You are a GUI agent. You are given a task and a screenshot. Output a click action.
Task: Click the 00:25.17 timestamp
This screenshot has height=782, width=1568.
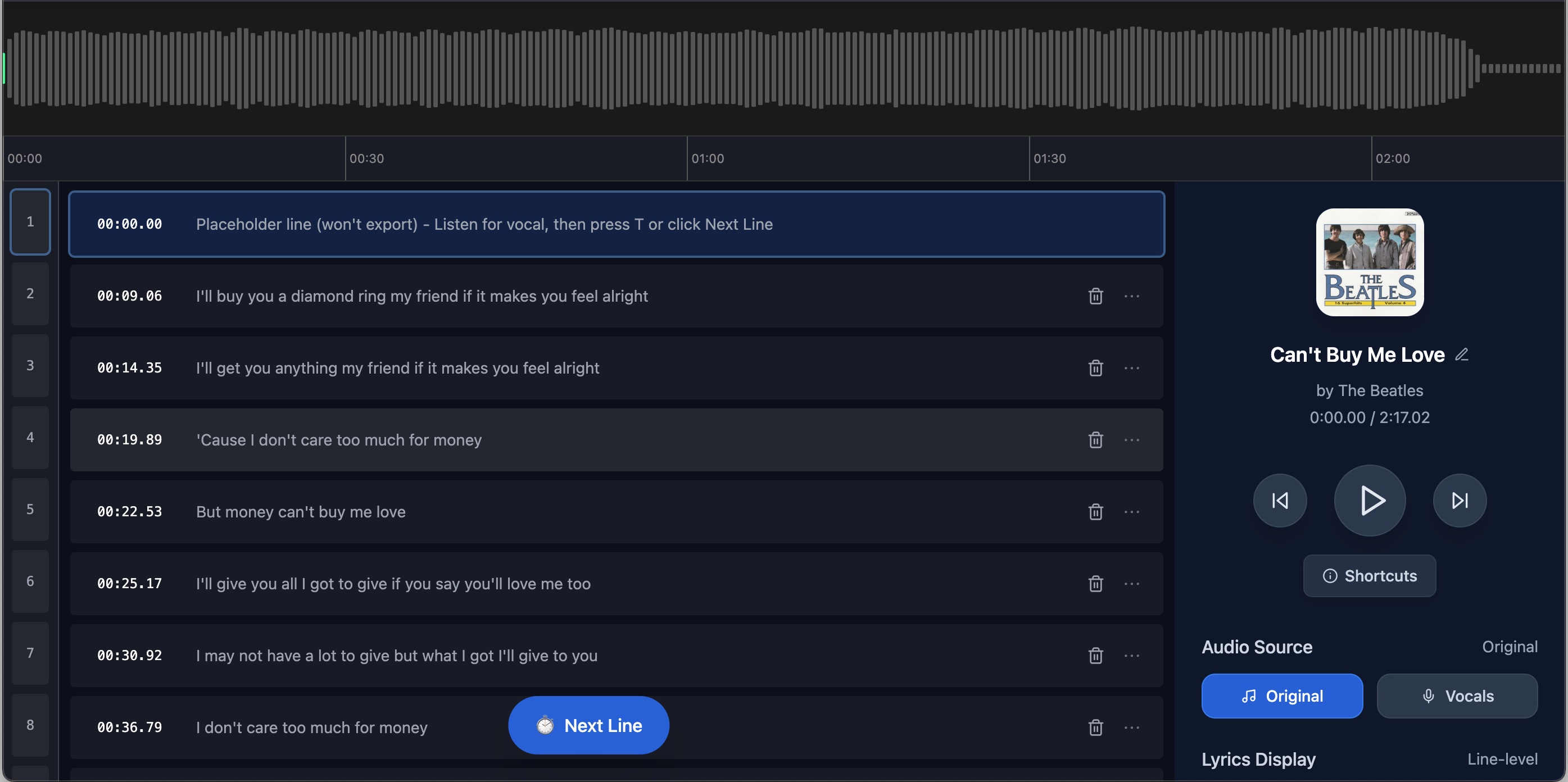tap(130, 583)
